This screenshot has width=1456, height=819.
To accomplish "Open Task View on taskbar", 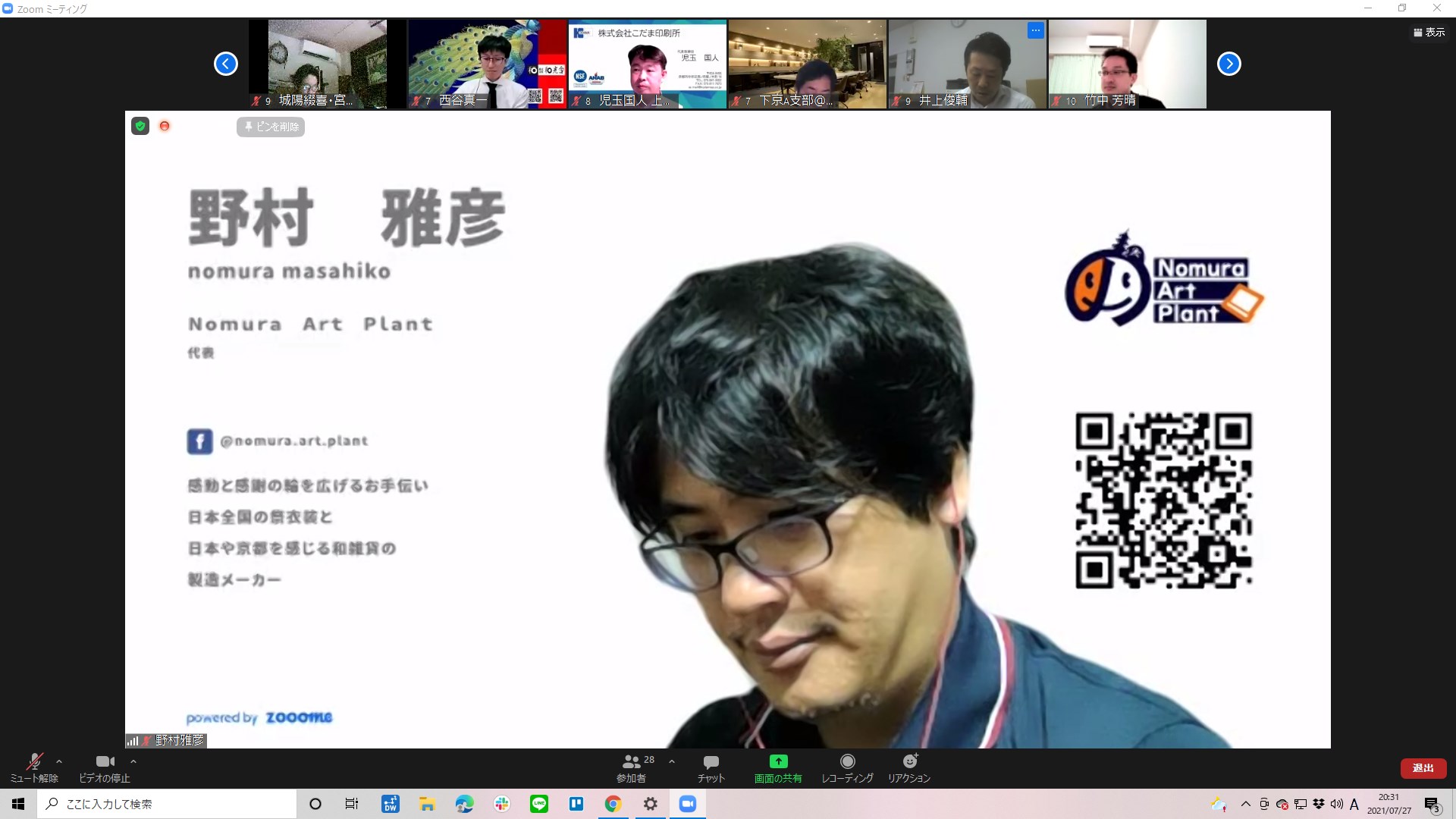I will (352, 804).
